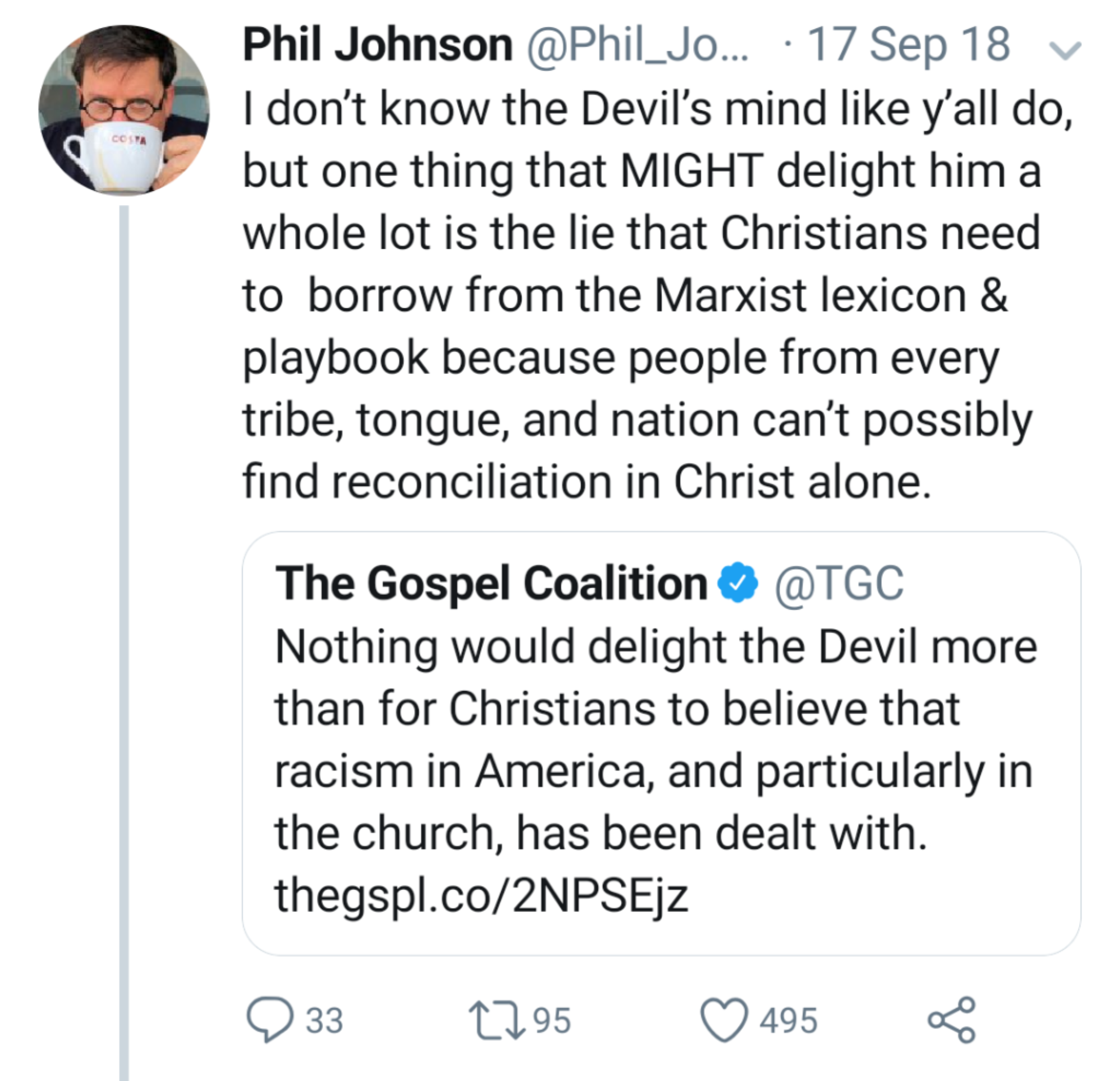Viewport: 1120px width, 1081px height.
Task: Like the tweet with the heart icon
Action: coord(724,1020)
